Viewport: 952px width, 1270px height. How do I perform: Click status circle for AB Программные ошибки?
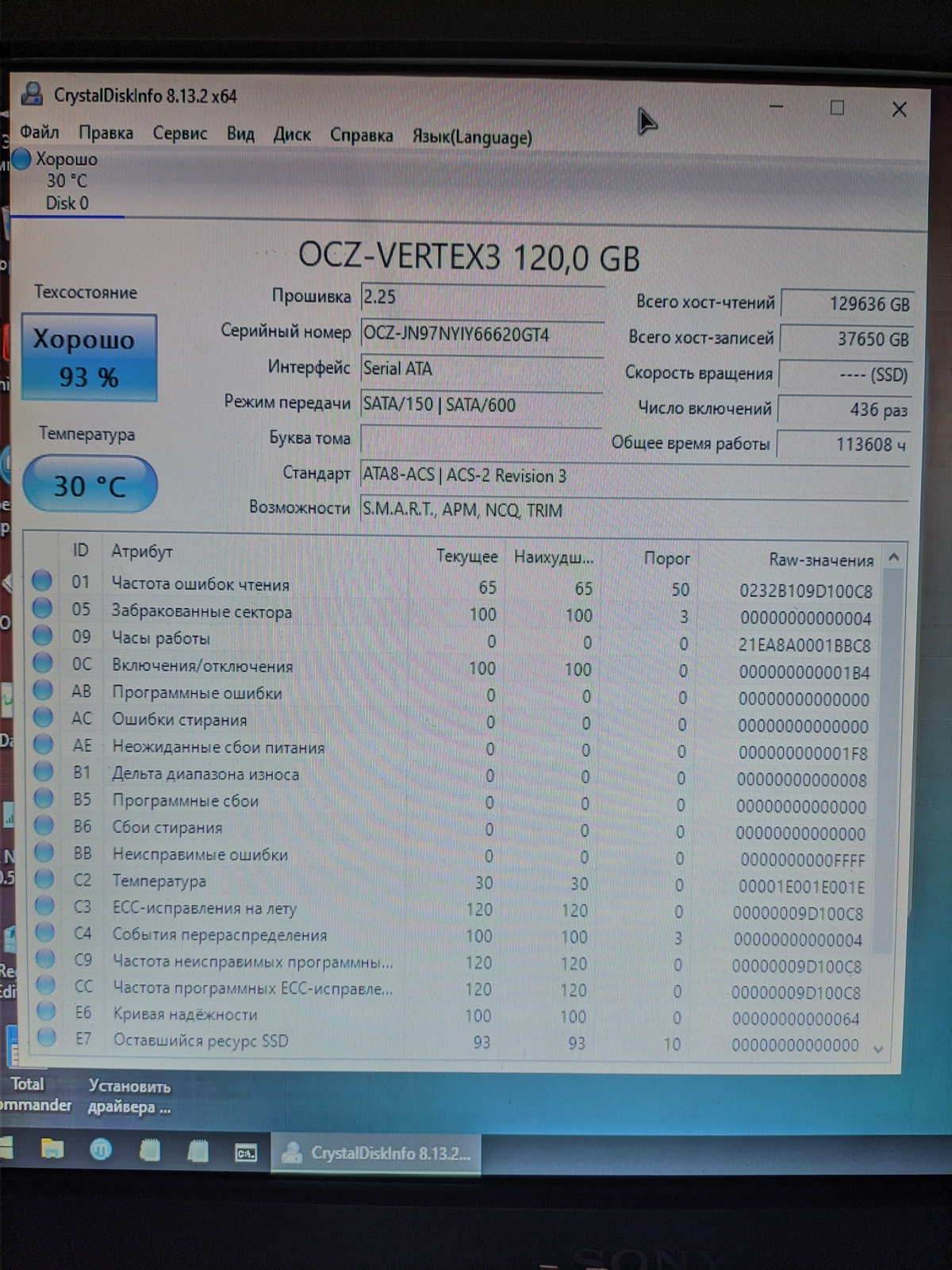43,689
